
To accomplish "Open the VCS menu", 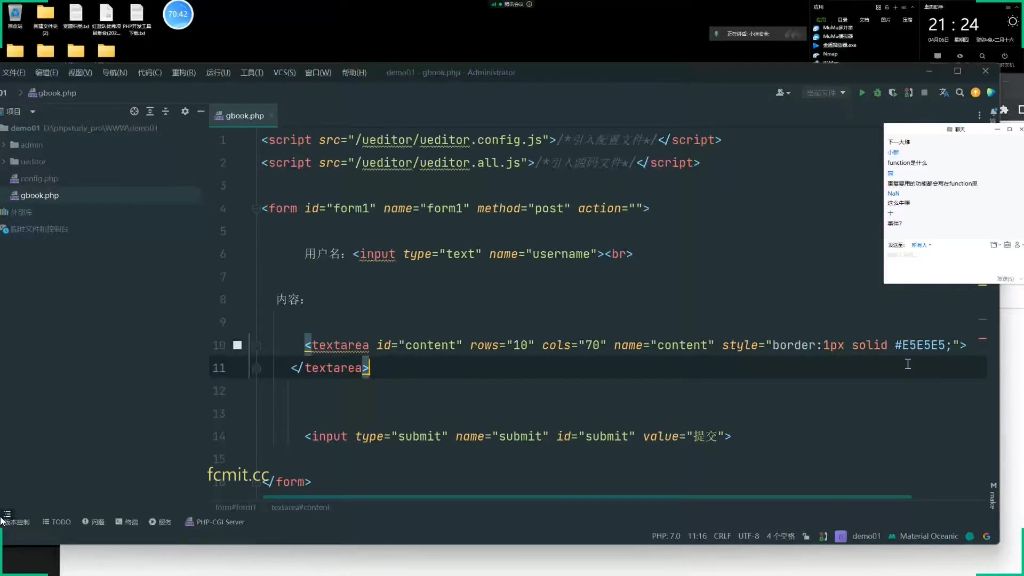I will click(284, 72).
